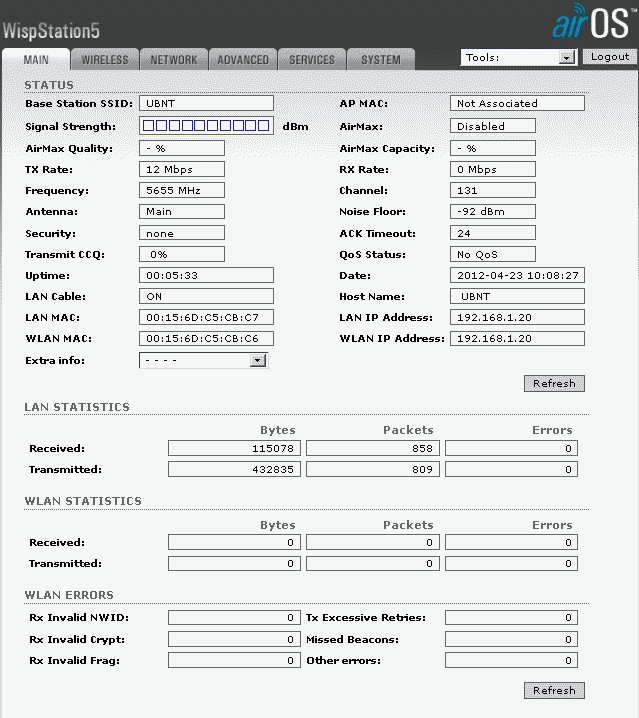Click the WLAN MAC 00:15:6D:C5:CB:C6 value
This screenshot has width=639, height=718.
pos(206,338)
